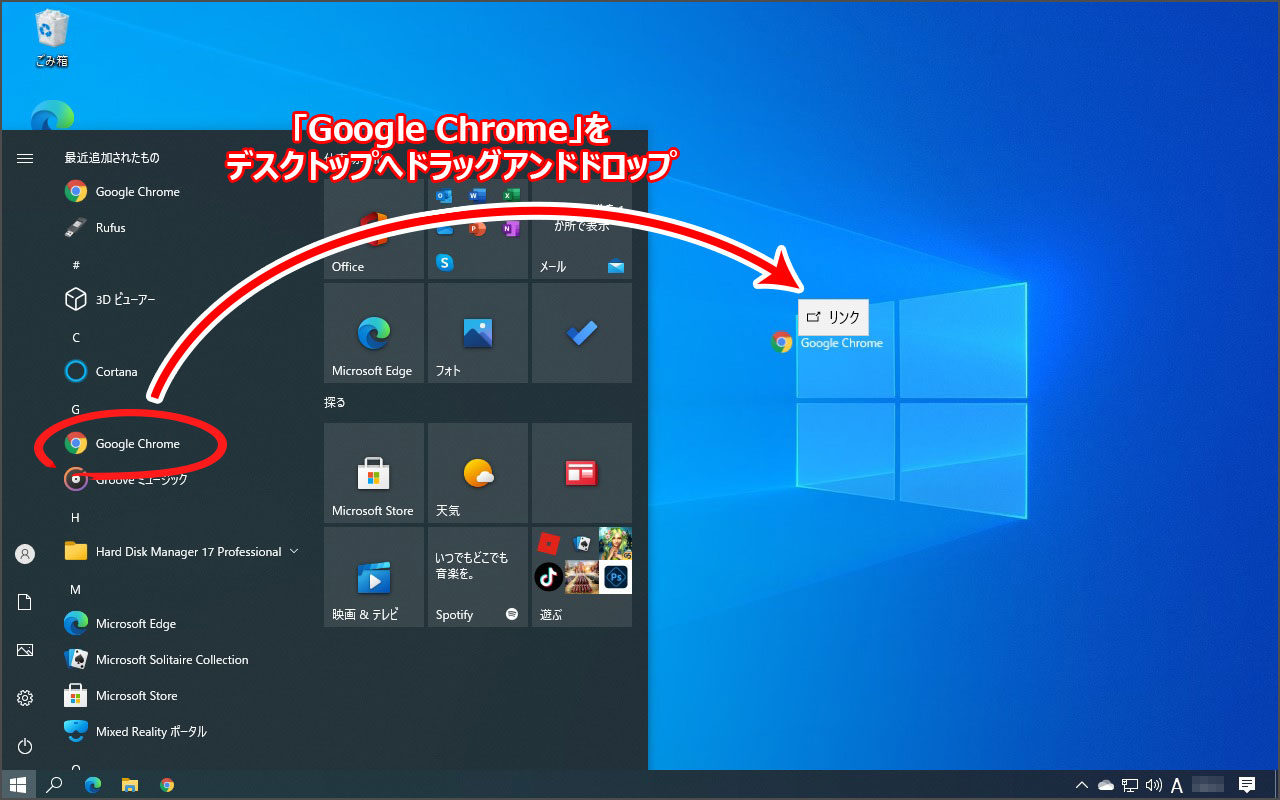Open the volume control in system tray

(x=1154, y=785)
